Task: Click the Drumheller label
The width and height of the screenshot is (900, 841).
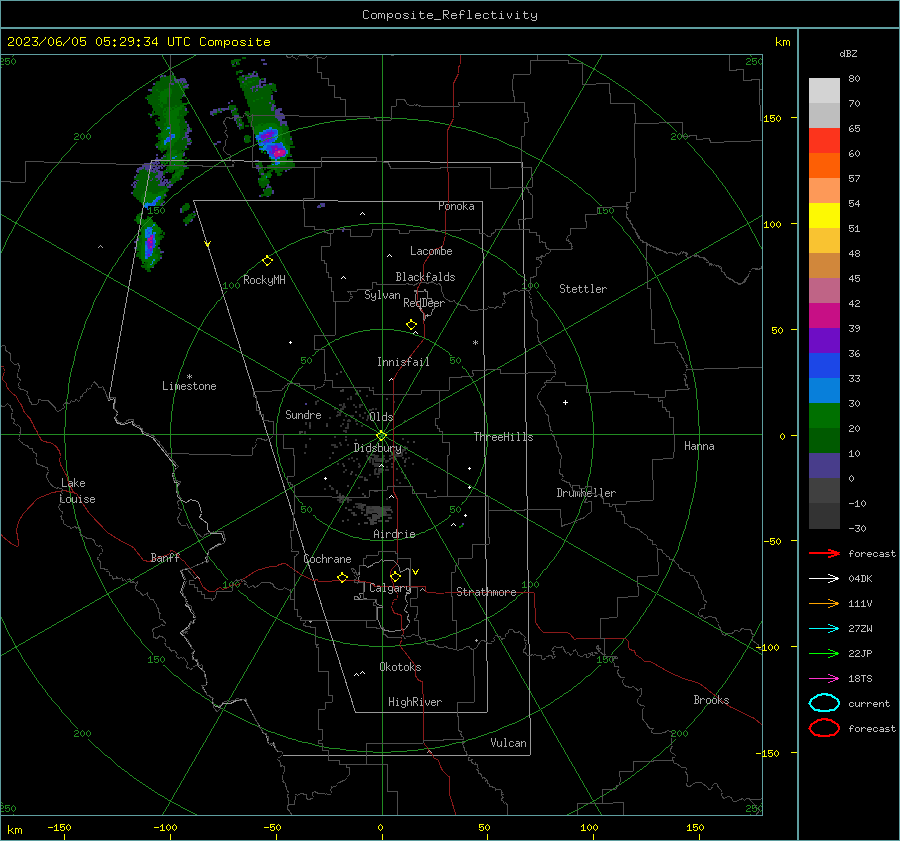Action: [x=586, y=493]
